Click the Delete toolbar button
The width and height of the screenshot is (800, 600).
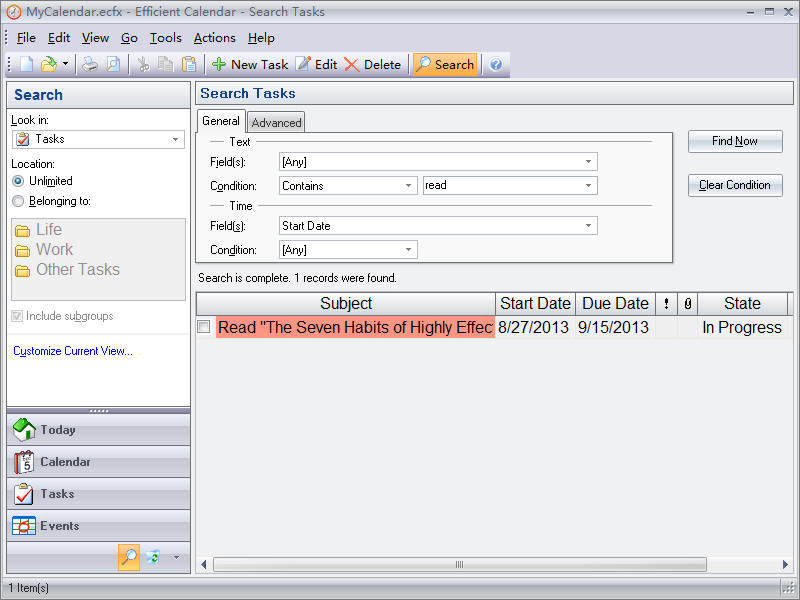pos(372,64)
